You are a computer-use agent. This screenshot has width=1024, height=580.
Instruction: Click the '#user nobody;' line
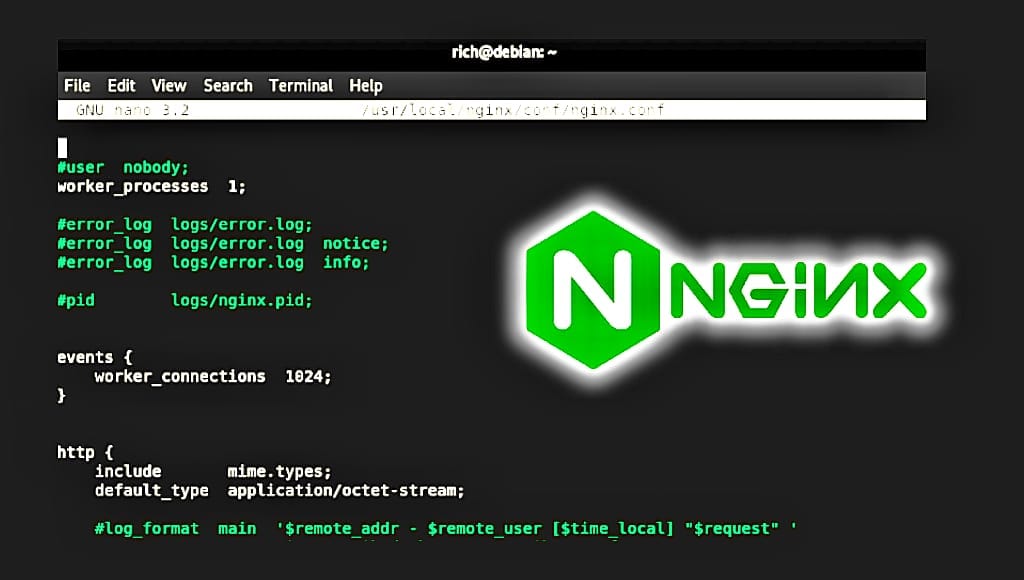click(123, 168)
